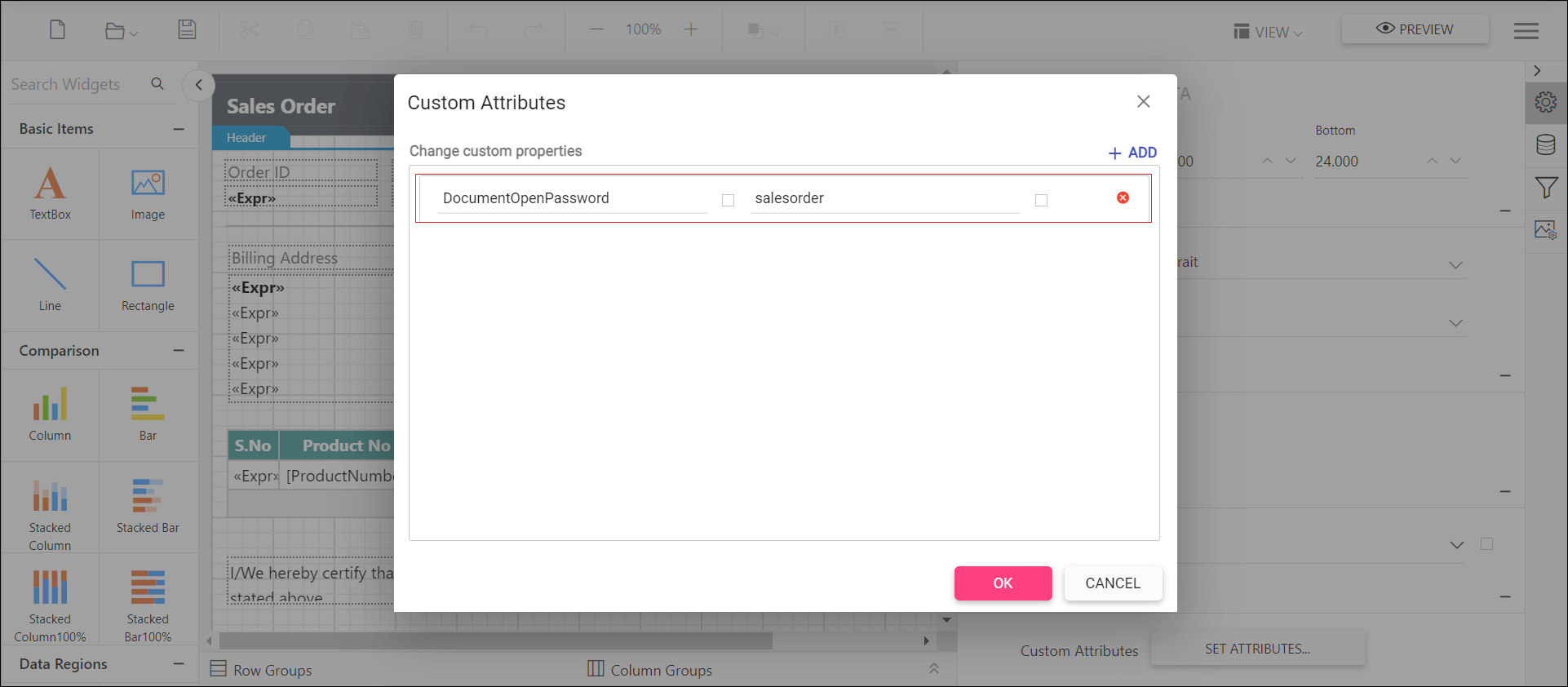
Task: Open the hamburger menu at top right
Action: click(x=1526, y=31)
